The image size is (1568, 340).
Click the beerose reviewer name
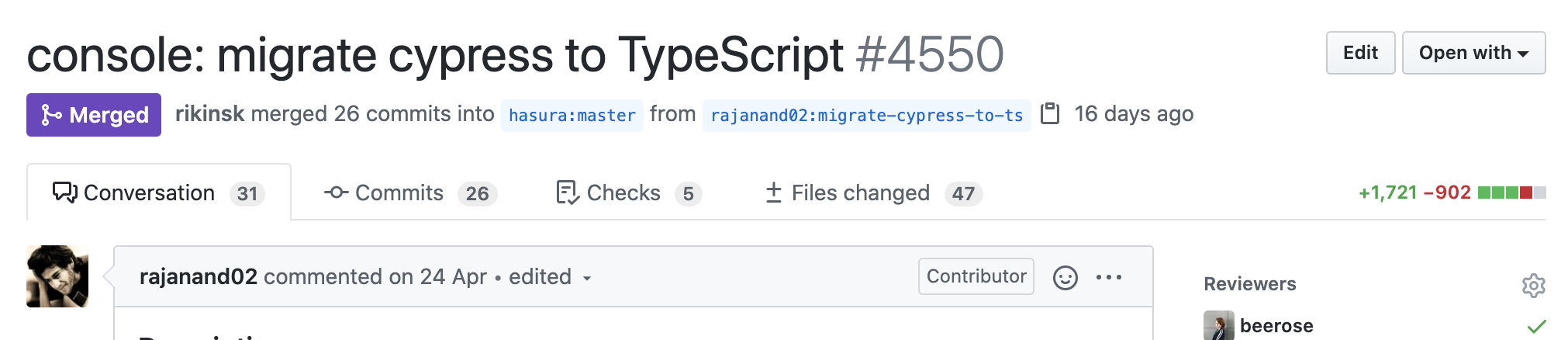1276,326
